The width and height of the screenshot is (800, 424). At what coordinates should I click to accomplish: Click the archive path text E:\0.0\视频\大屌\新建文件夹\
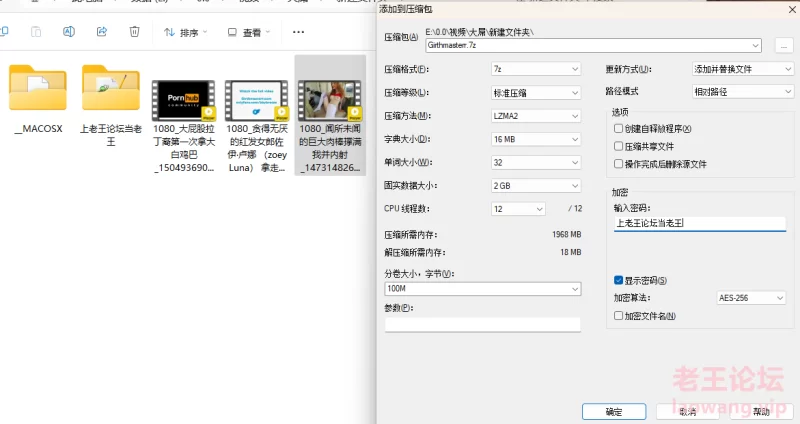[x=479, y=32]
